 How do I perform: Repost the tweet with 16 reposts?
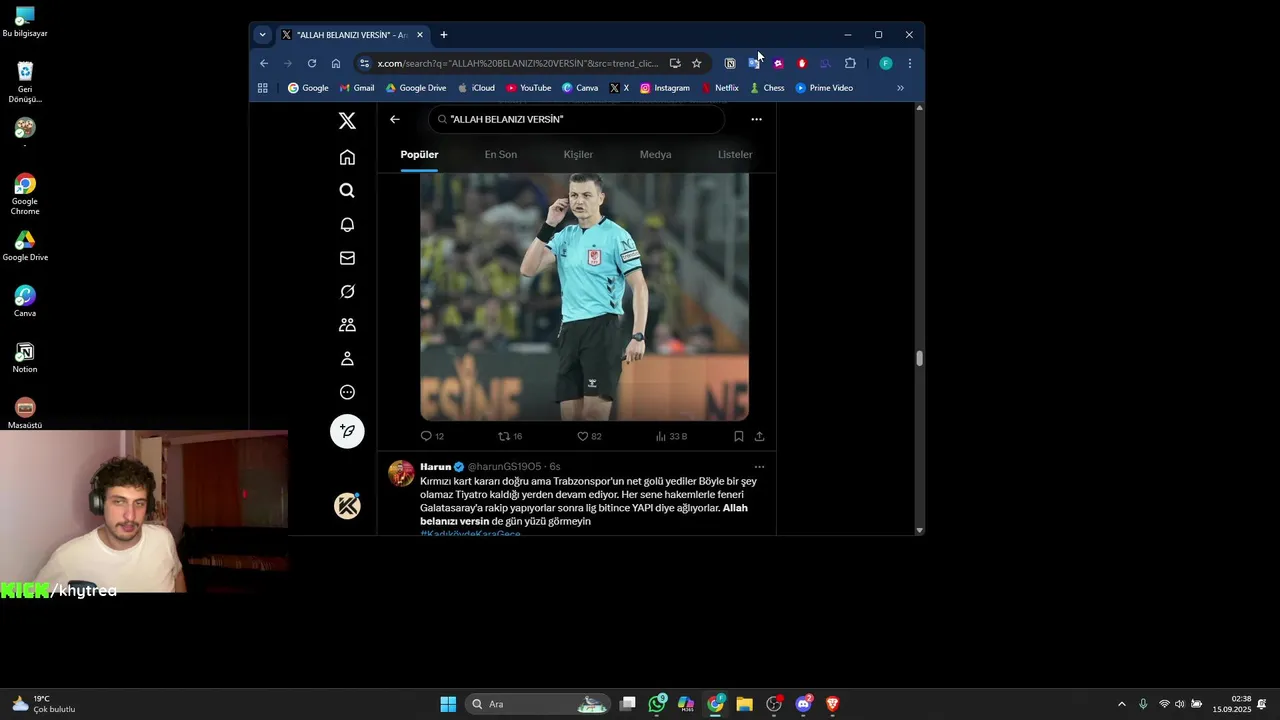(510, 436)
